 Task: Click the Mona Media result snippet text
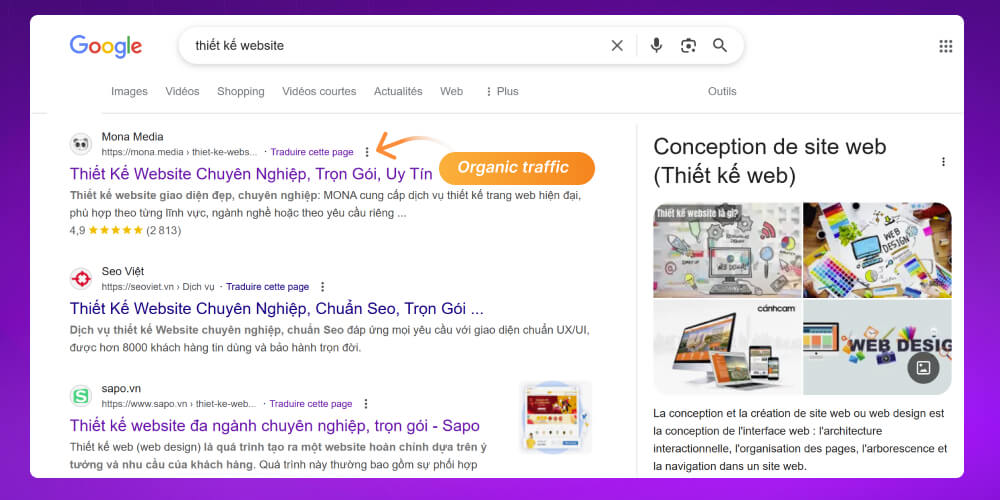coord(325,204)
